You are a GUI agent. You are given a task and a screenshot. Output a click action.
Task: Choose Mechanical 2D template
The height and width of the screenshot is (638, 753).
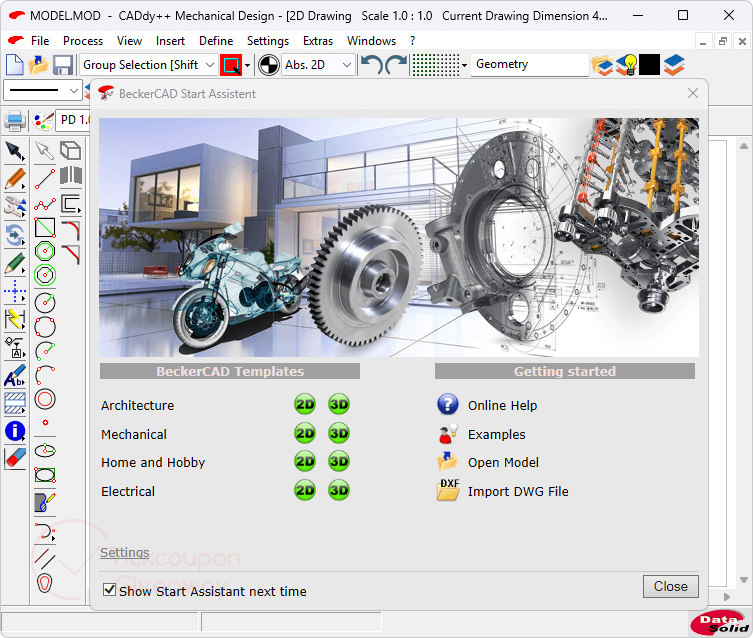(305, 433)
